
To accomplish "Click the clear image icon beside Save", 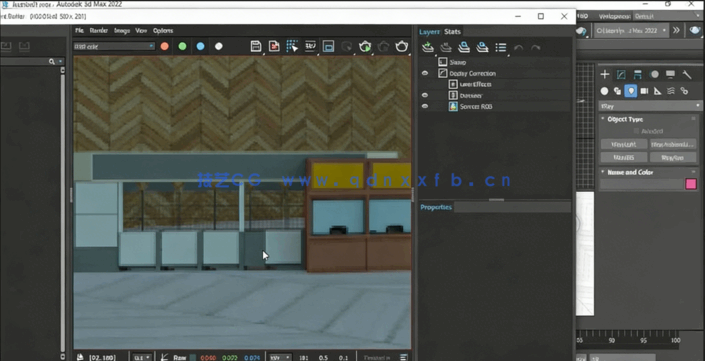I will pyautogui.click(x=274, y=46).
